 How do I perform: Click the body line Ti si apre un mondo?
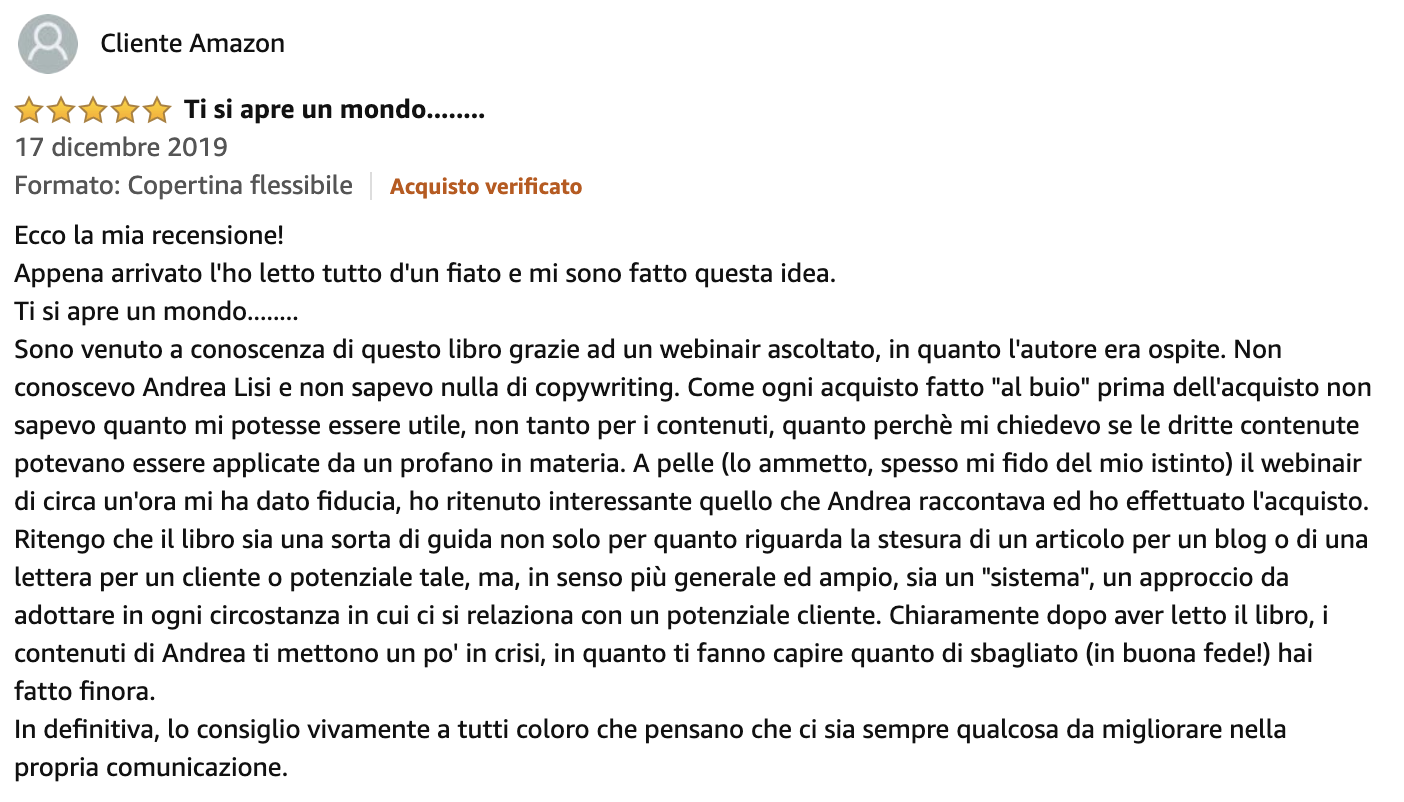coord(157,312)
